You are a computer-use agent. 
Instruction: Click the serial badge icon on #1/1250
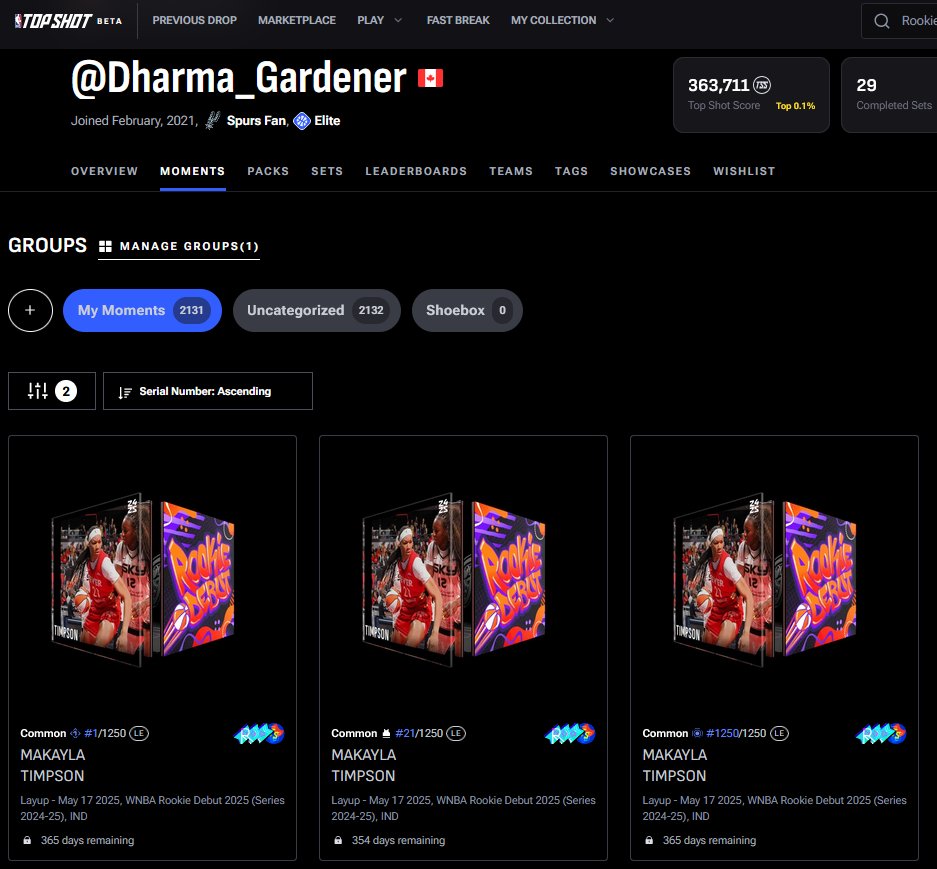(75, 733)
